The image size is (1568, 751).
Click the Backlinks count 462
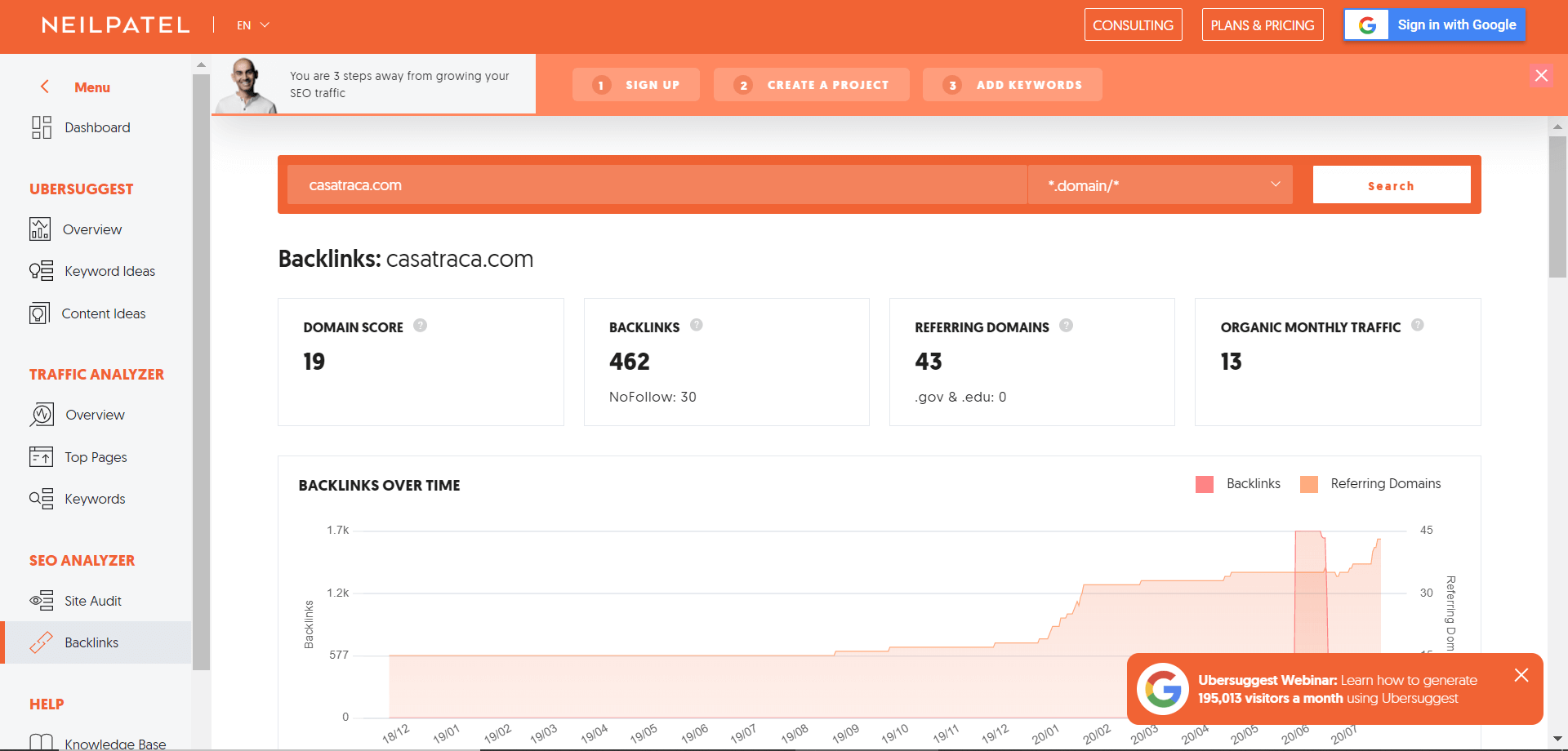point(630,362)
